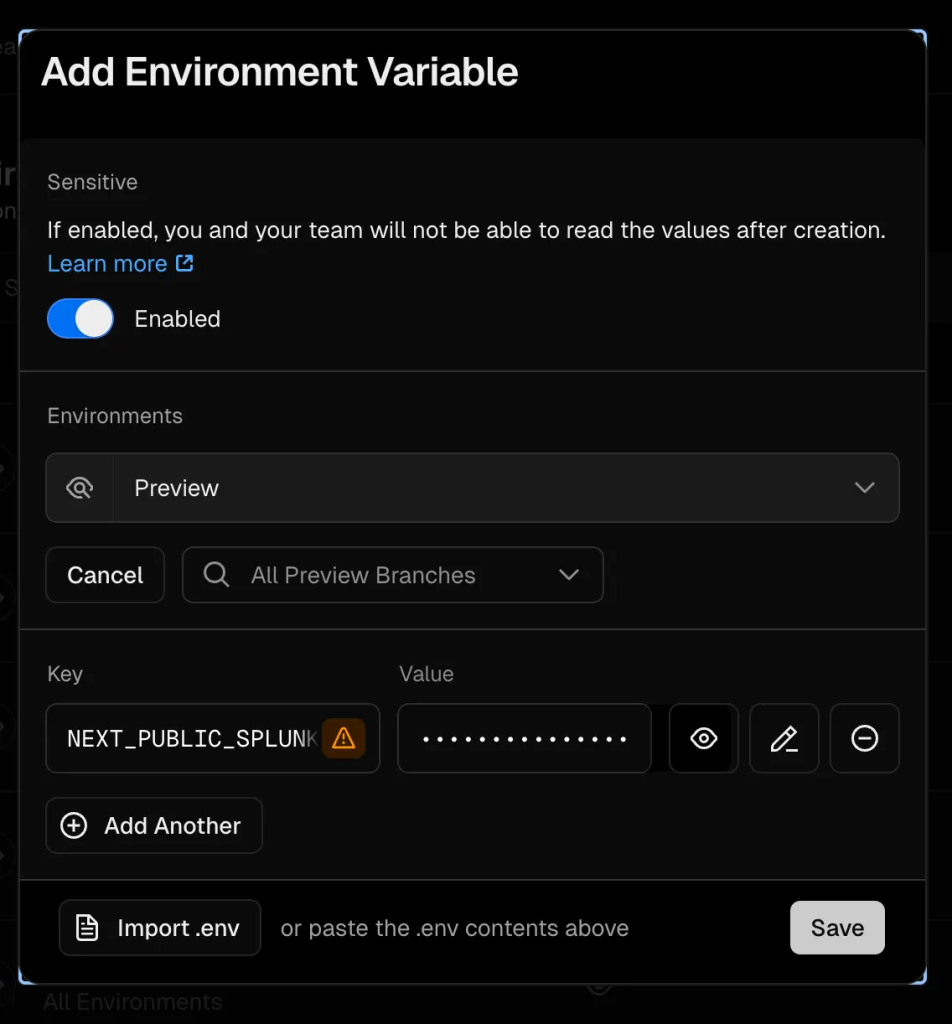This screenshot has width=952, height=1024.
Task: Reveal the hidden value with eye icon
Action: pos(703,739)
